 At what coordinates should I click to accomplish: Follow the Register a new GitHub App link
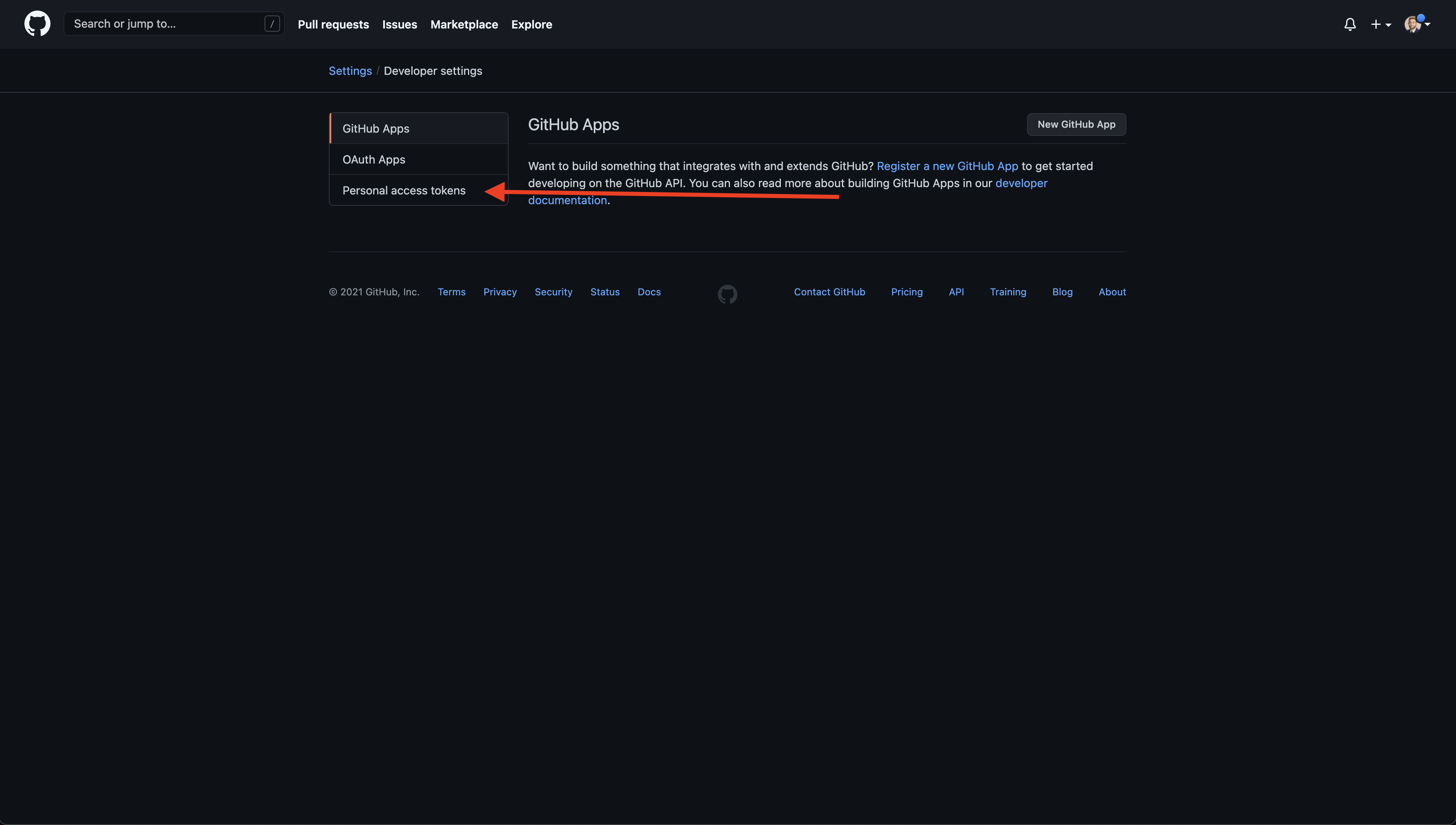click(x=947, y=166)
